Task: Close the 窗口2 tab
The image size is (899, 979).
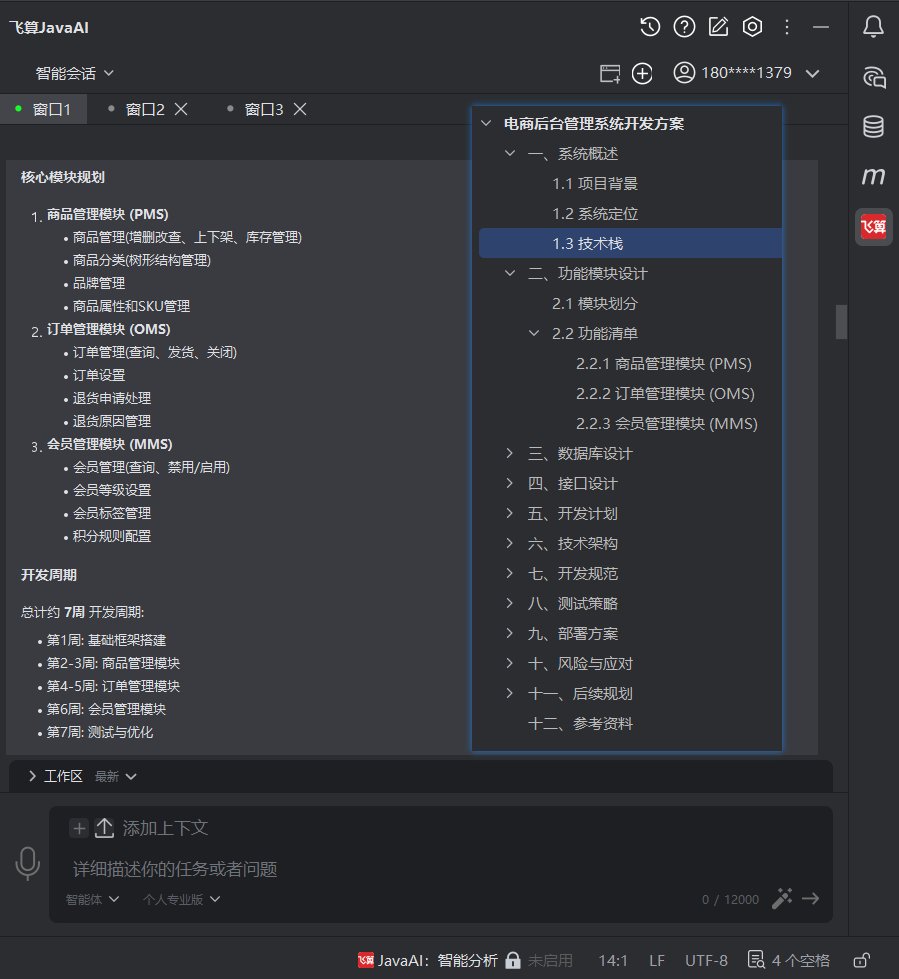Action: [181, 109]
